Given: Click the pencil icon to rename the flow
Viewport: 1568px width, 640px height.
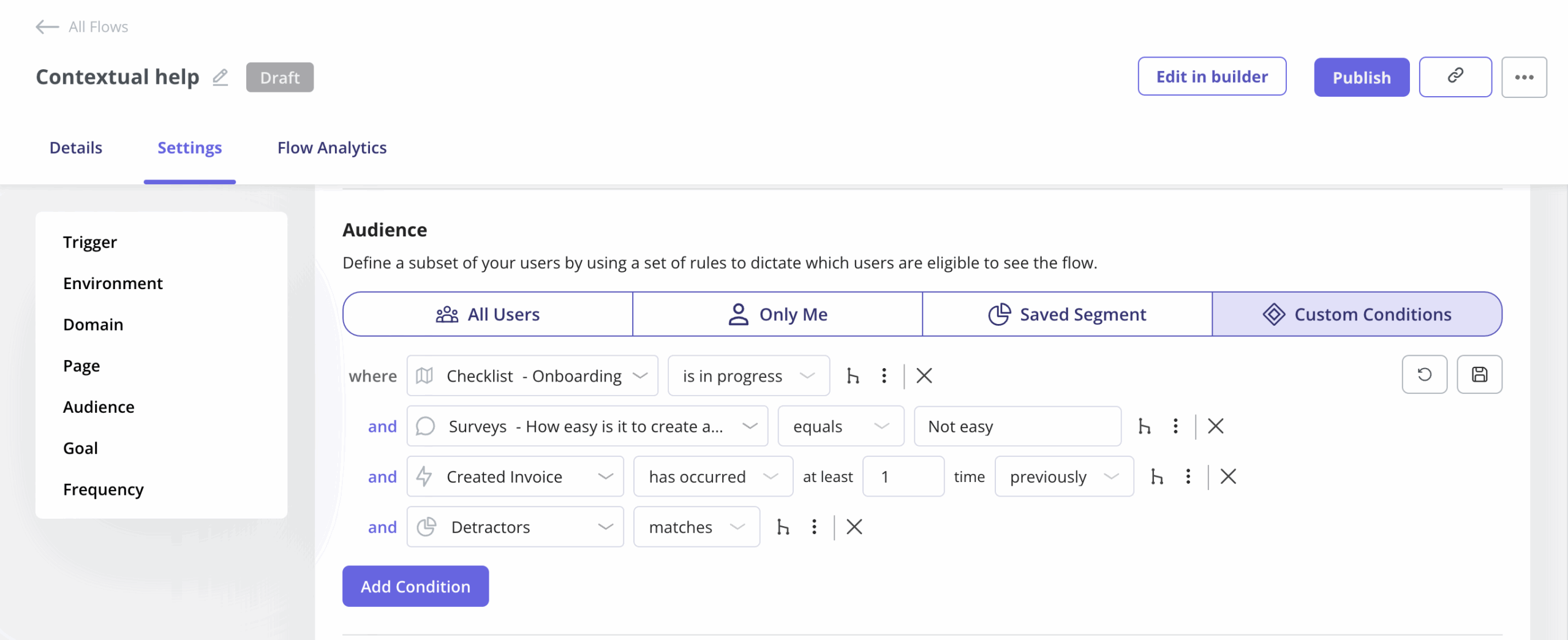Looking at the screenshot, I should point(221,78).
